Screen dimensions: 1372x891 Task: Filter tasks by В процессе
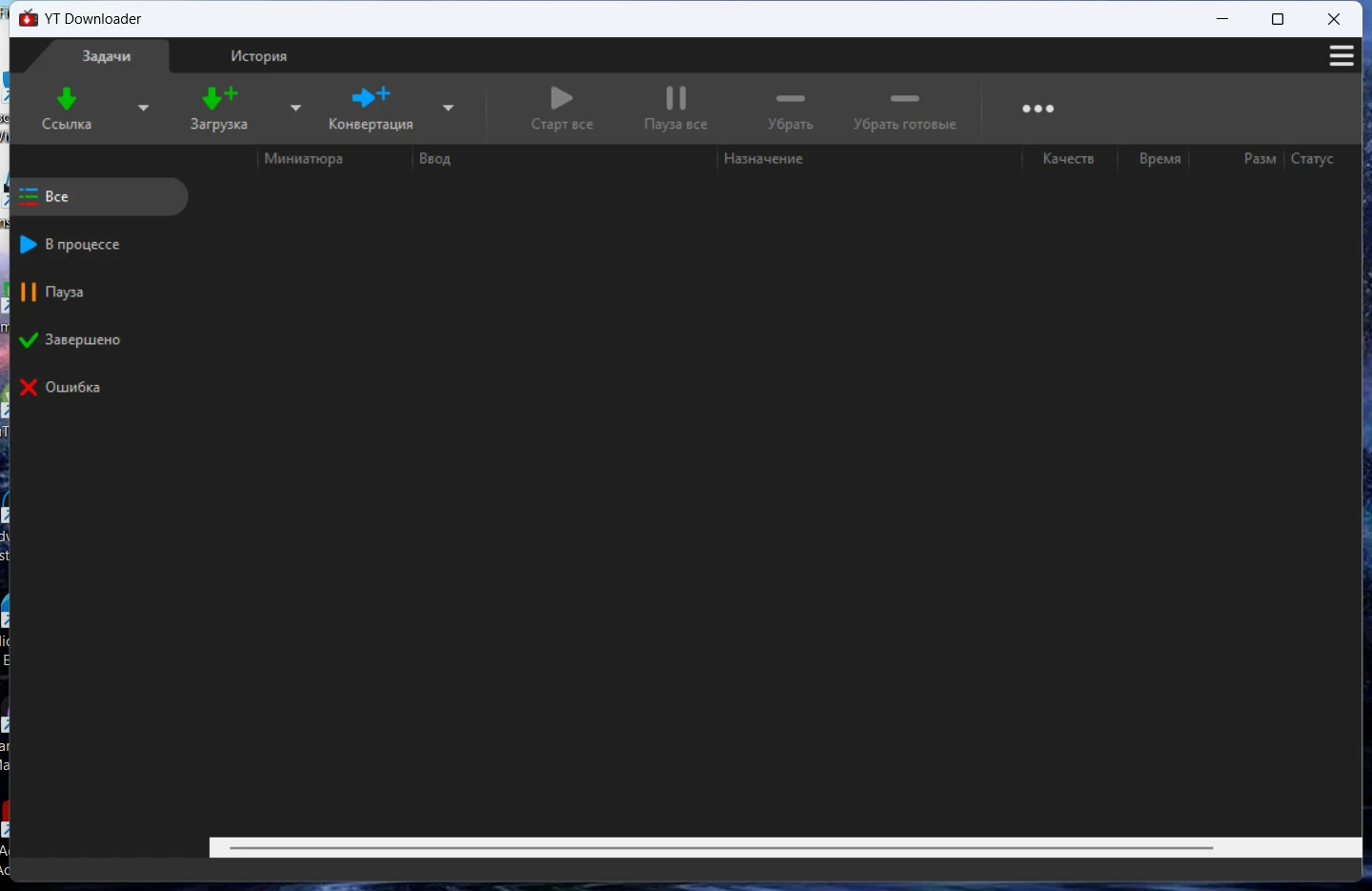(82, 245)
